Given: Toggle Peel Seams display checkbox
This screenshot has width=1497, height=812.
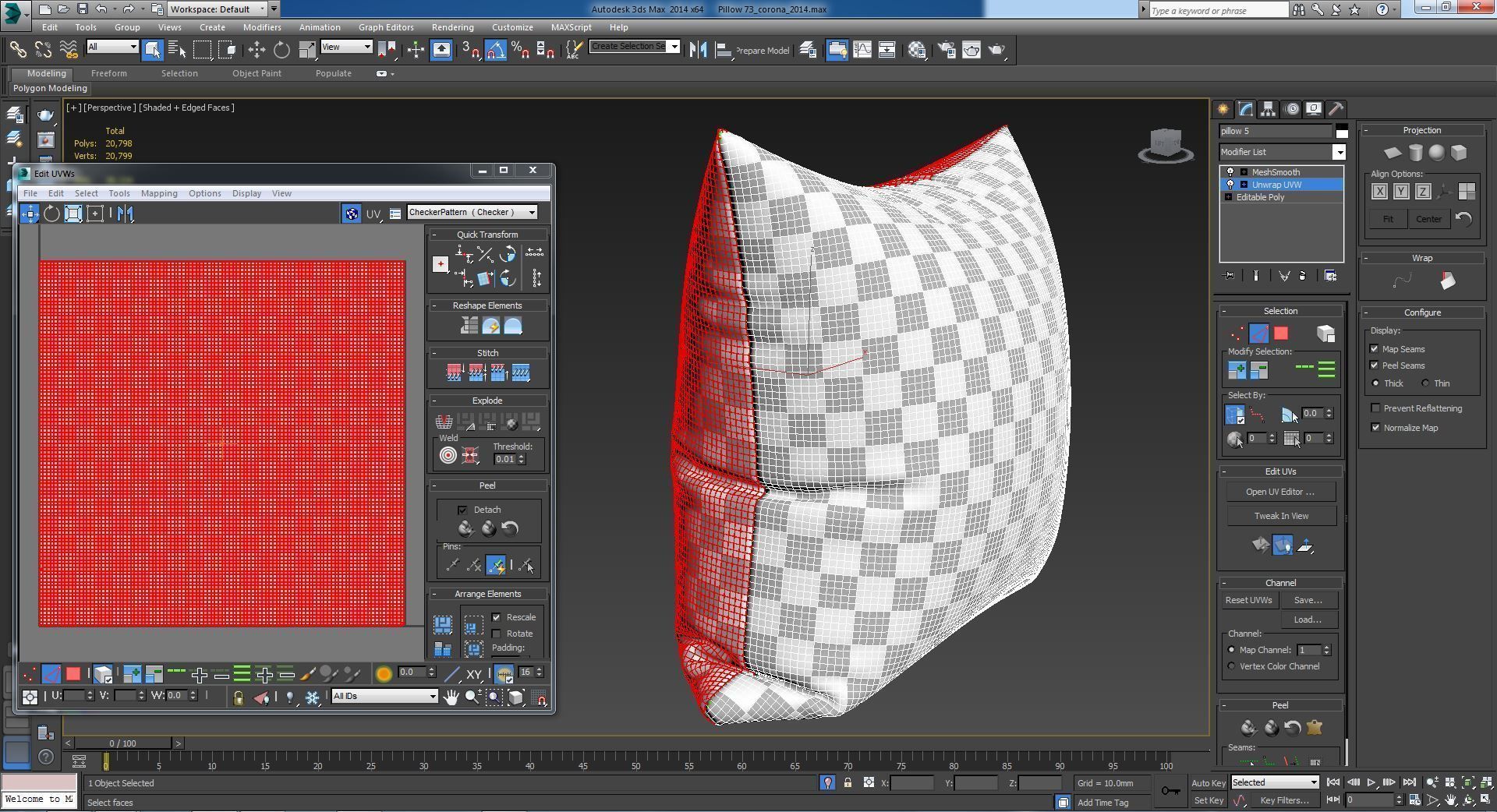Looking at the screenshot, I should coord(1375,365).
